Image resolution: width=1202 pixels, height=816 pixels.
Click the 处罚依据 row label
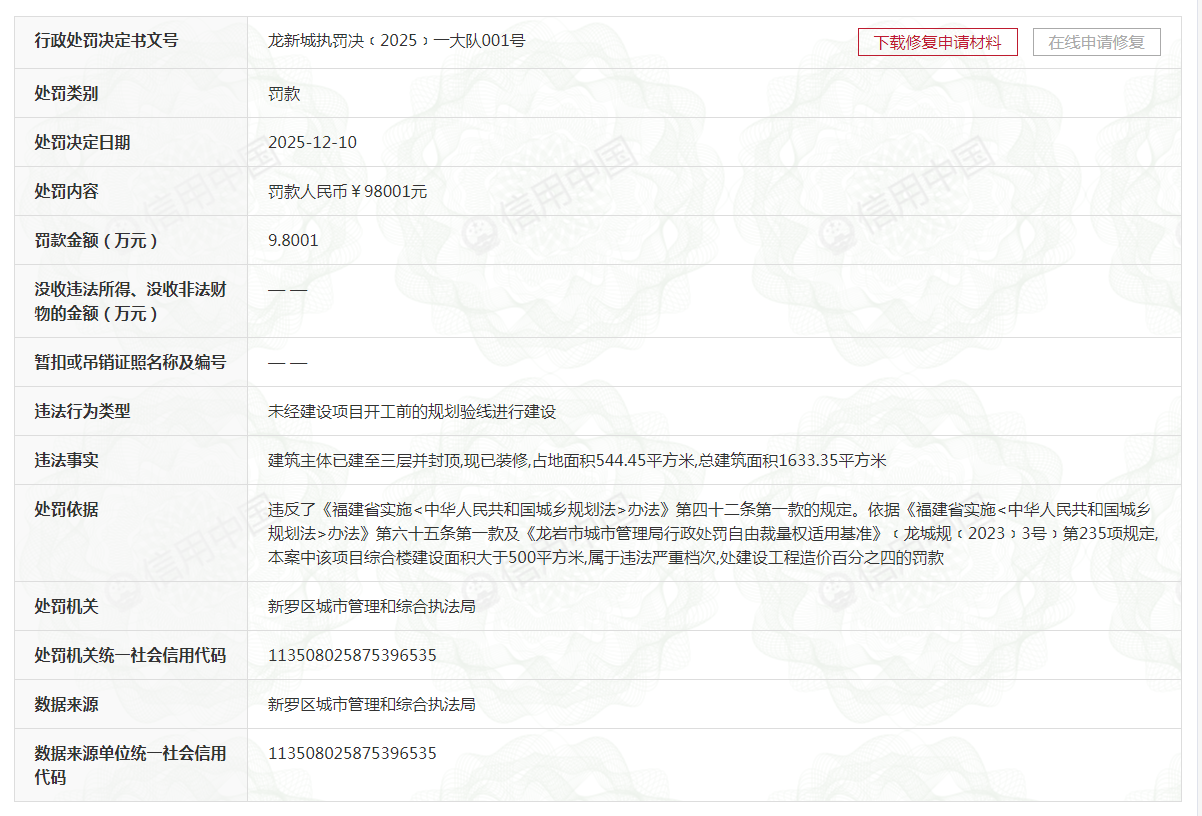click(x=66, y=509)
